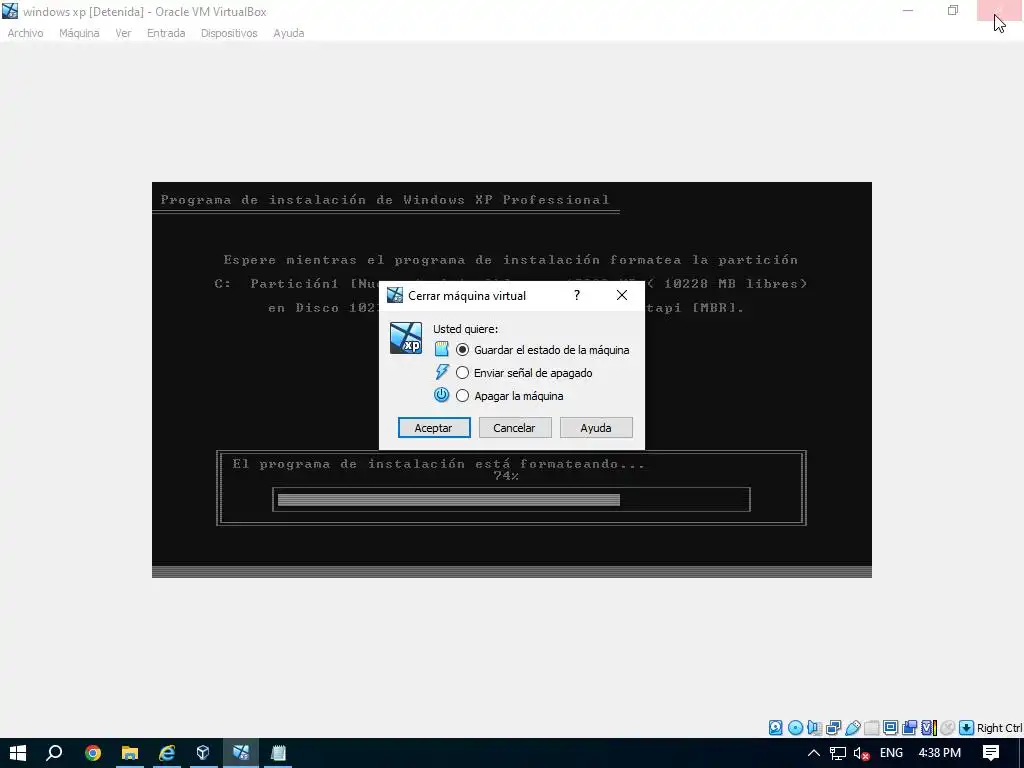
Task: Click the power icon beside 'Apagar la máquina'
Action: (x=442, y=395)
